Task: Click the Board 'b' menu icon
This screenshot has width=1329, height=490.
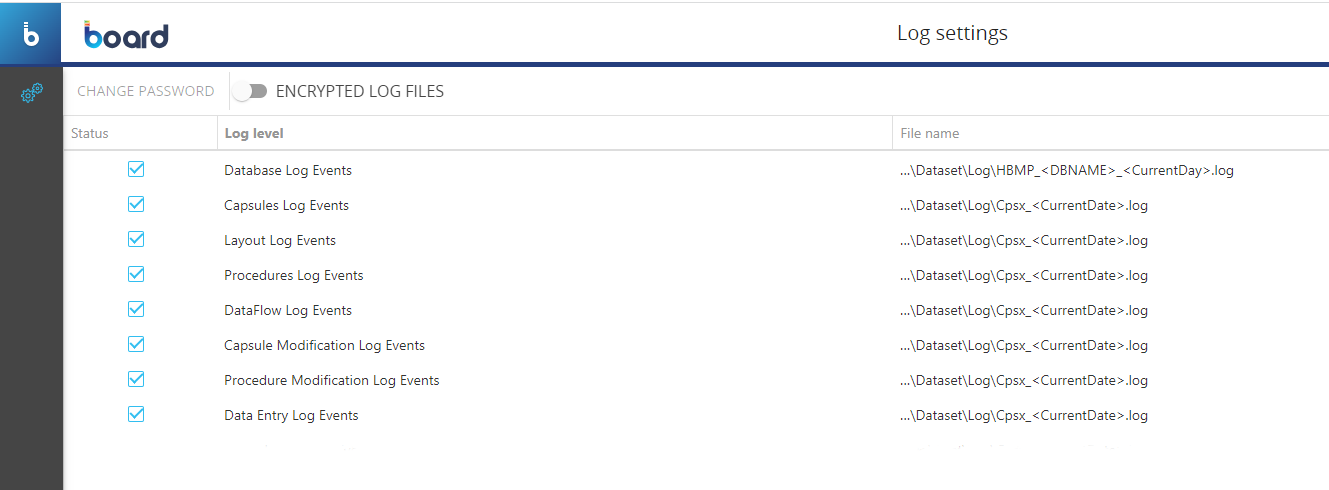Action: point(31,35)
